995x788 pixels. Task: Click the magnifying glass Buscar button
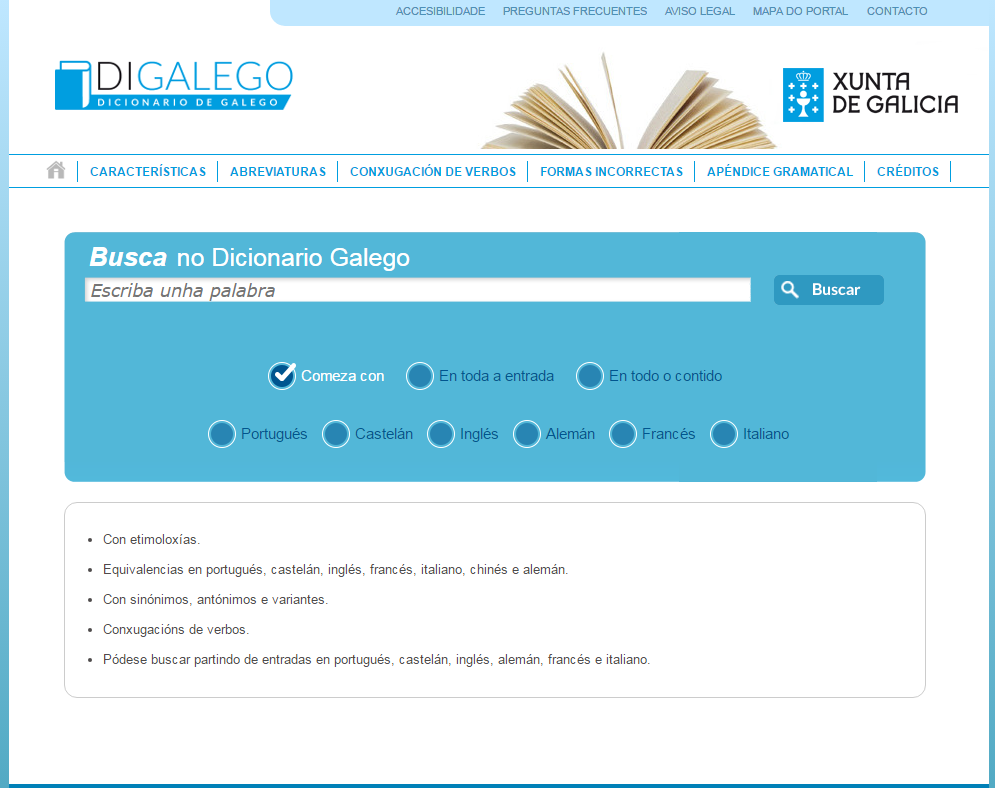point(828,290)
